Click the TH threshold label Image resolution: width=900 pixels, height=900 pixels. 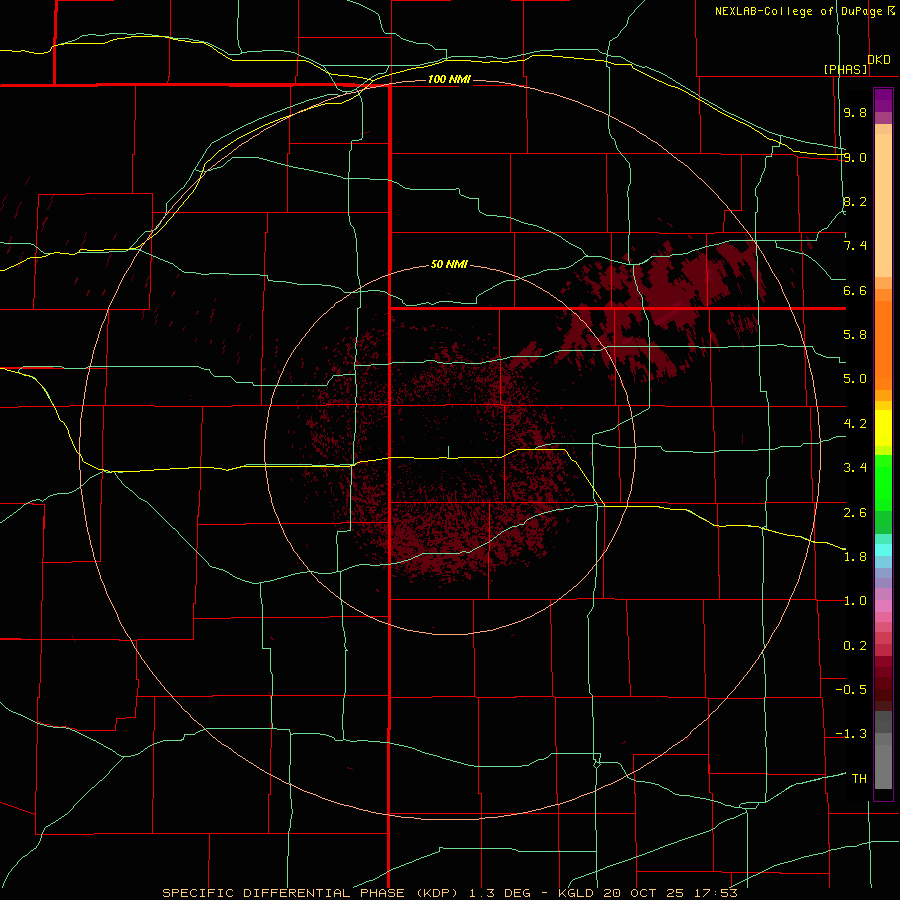(859, 779)
